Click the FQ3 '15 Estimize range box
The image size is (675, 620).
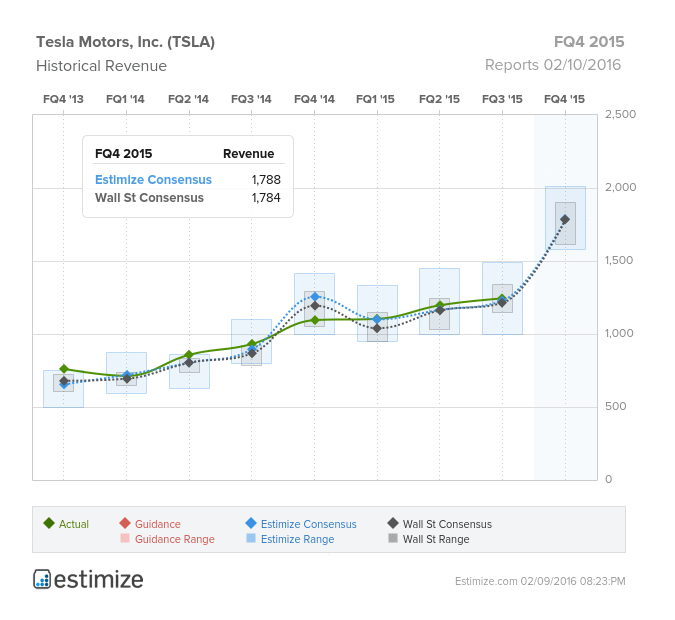pos(502,298)
